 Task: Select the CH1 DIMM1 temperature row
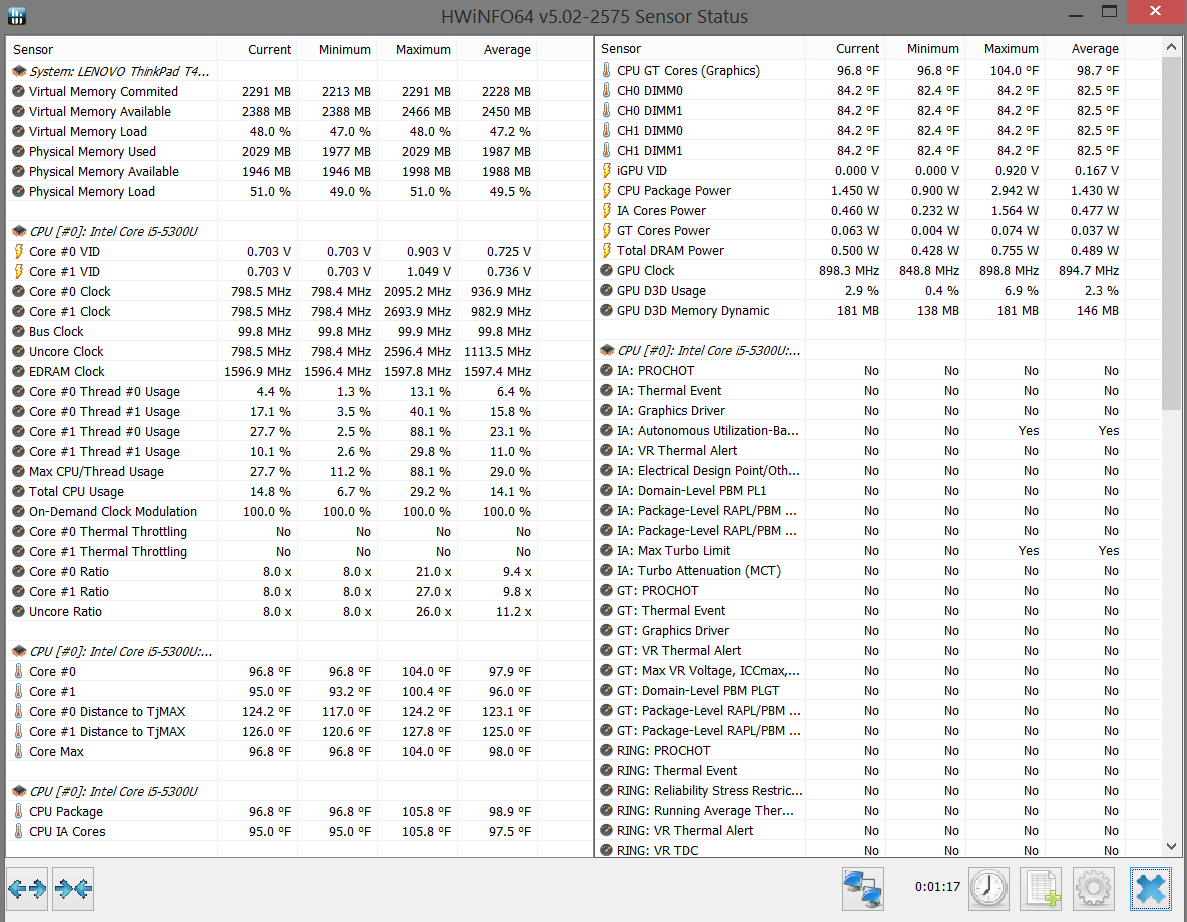pyautogui.click(x=859, y=150)
